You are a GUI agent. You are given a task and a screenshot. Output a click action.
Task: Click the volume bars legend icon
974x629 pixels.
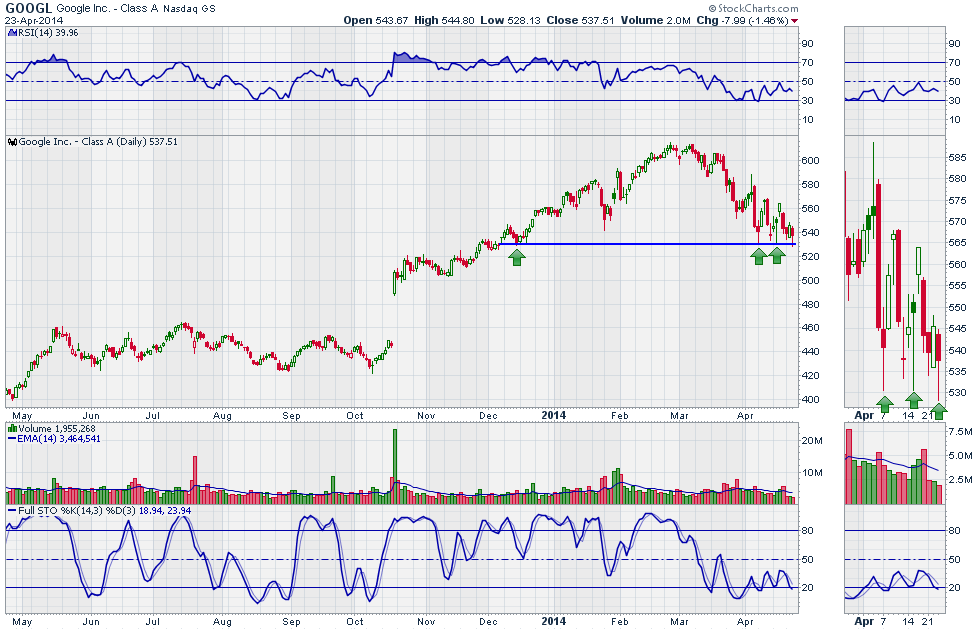[12, 428]
